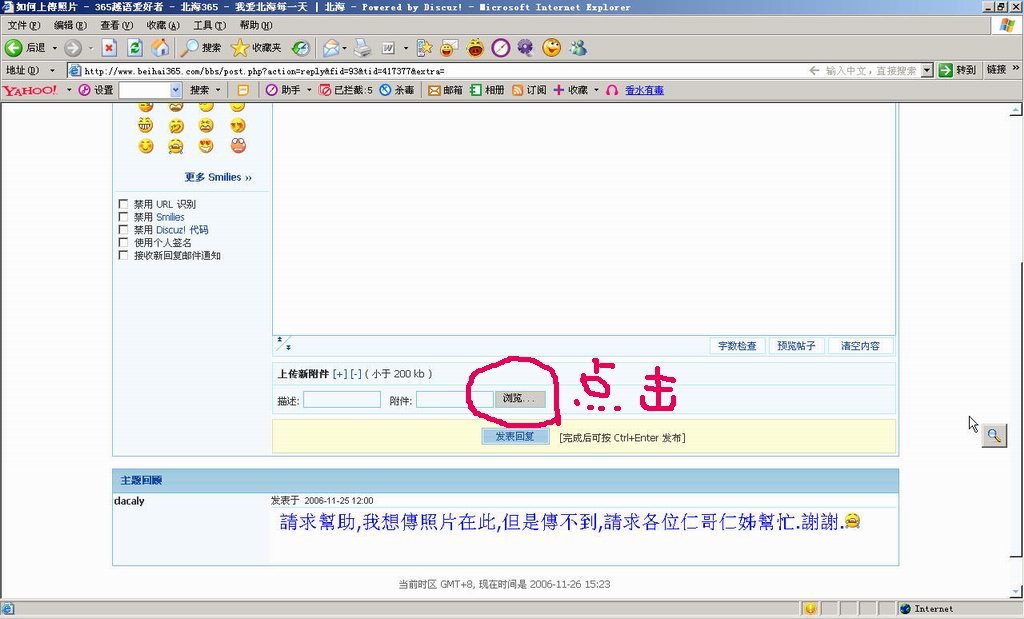Open the 邮箱 mail icon in Yahoo toolbar
1024x619 pixels.
click(x=445, y=90)
